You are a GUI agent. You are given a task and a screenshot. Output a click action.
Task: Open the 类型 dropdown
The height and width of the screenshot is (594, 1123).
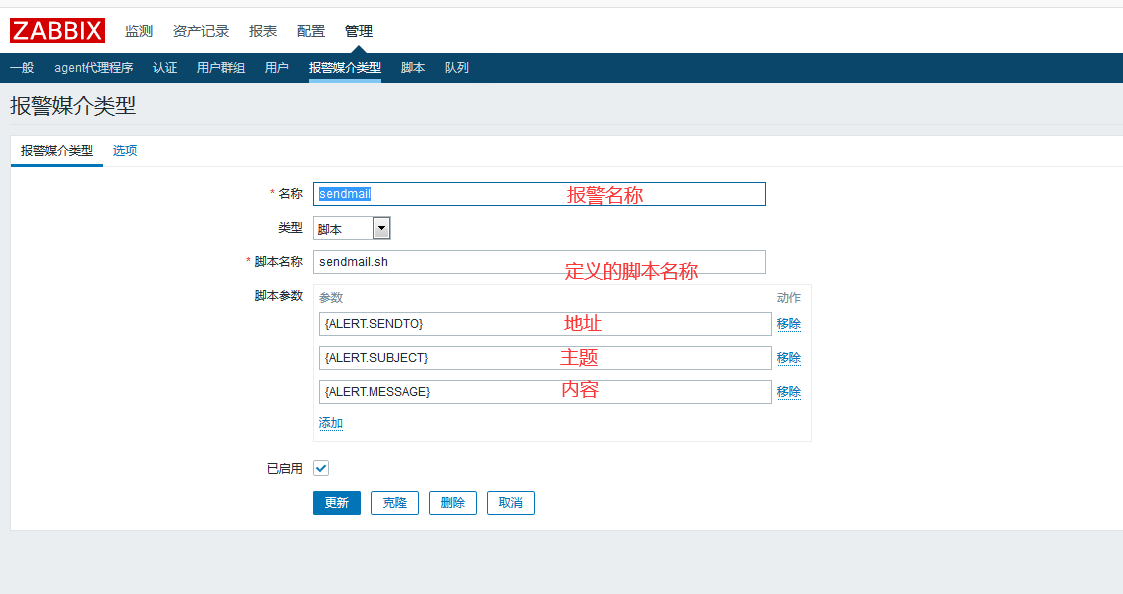pos(352,229)
